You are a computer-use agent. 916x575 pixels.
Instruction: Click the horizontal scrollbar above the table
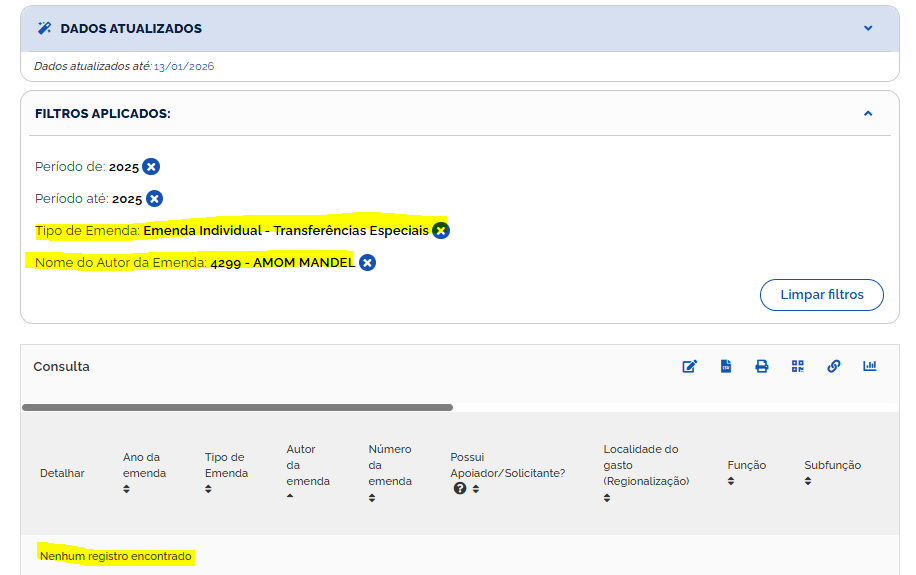tap(237, 408)
